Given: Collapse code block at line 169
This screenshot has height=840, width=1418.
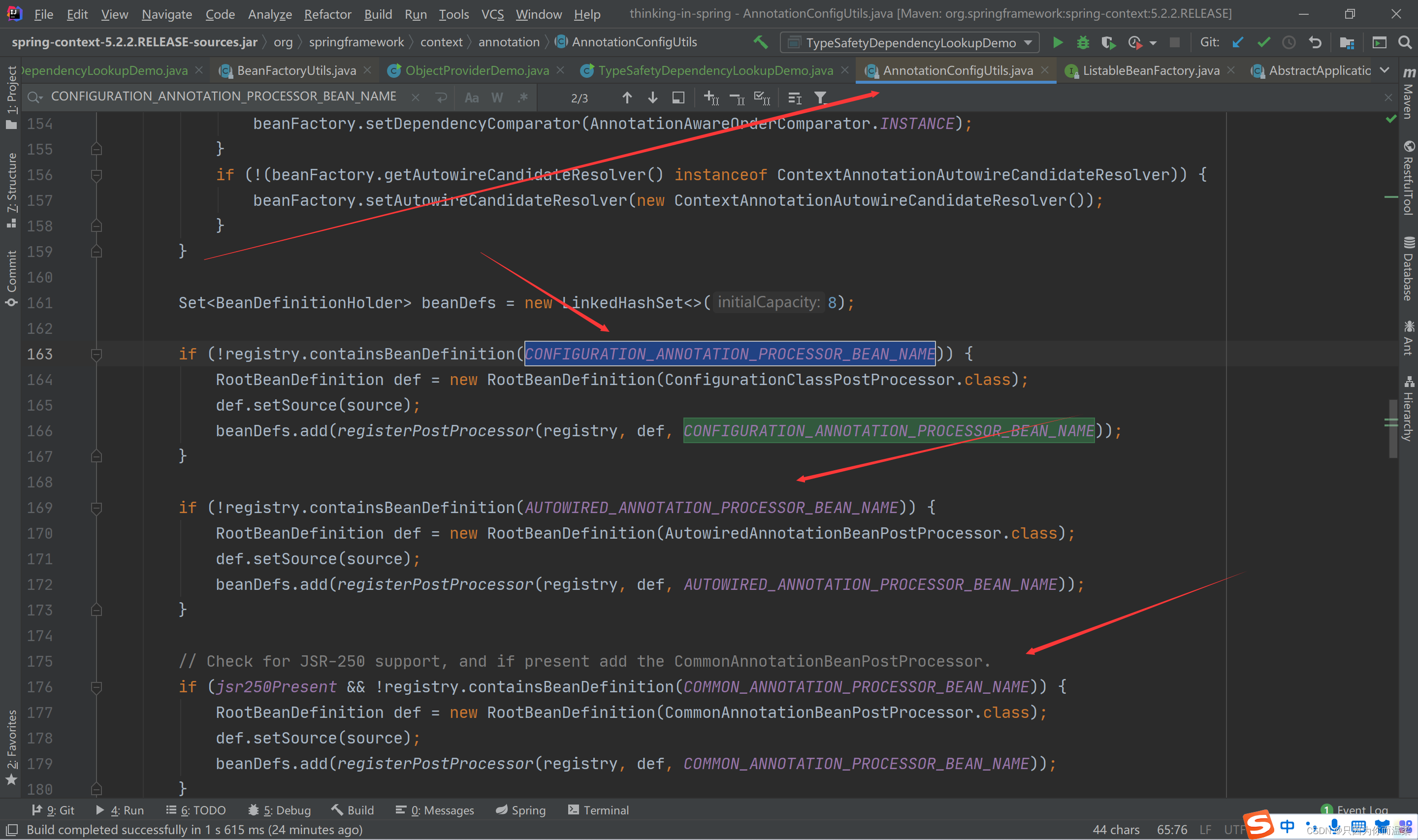Looking at the screenshot, I should tap(96, 508).
